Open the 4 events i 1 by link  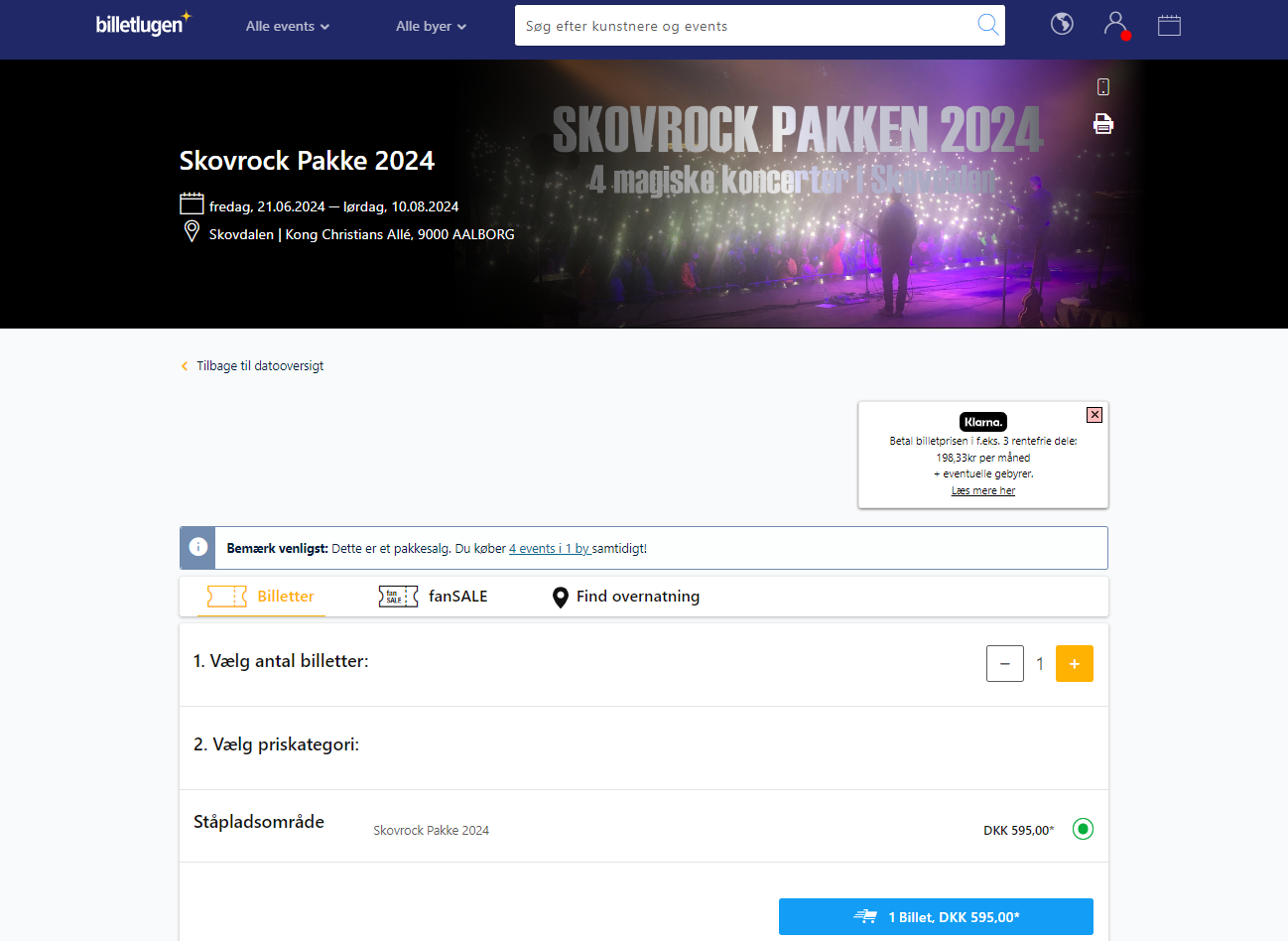click(549, 549)
